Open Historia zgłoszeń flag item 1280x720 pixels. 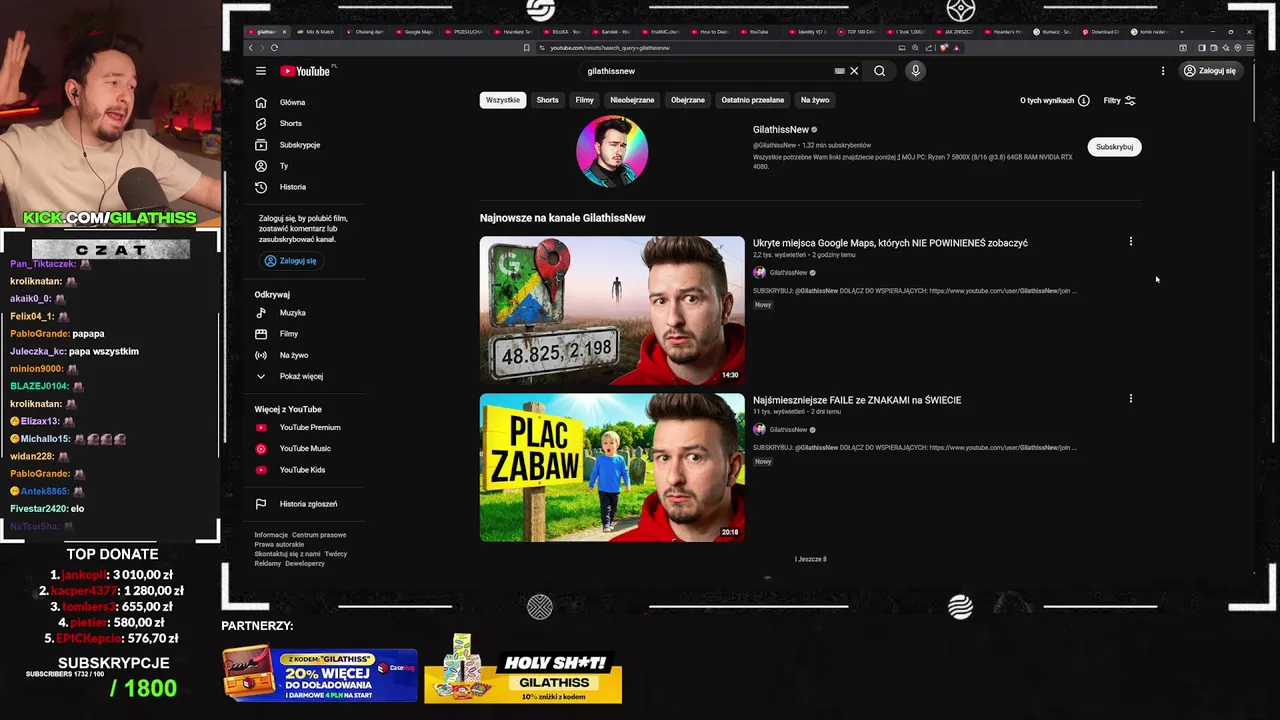[x=306, y=504]
